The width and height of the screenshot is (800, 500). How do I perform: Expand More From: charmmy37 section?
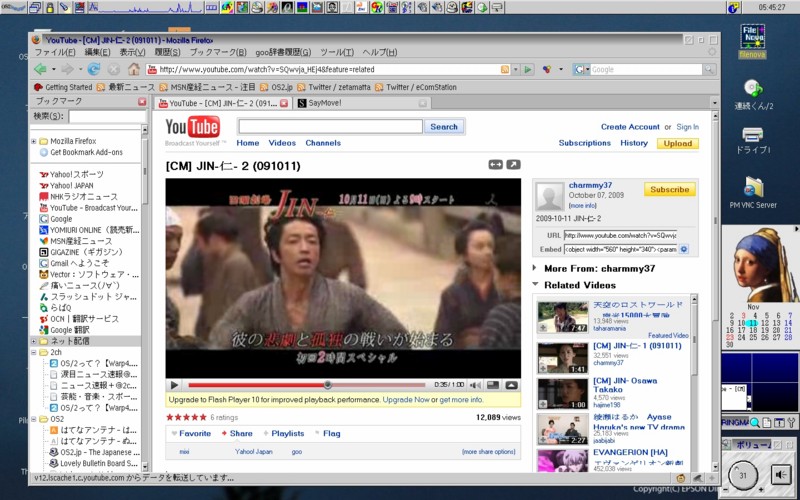pyautogui.click(x=534, y=268)
